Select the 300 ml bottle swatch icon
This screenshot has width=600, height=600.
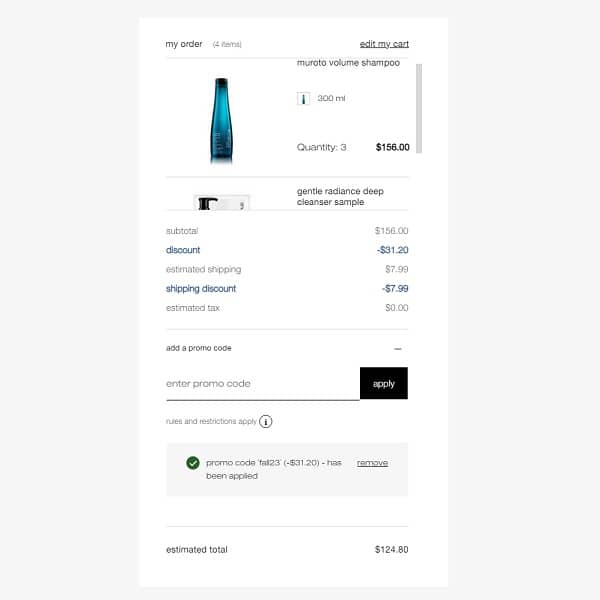[303, 99]
